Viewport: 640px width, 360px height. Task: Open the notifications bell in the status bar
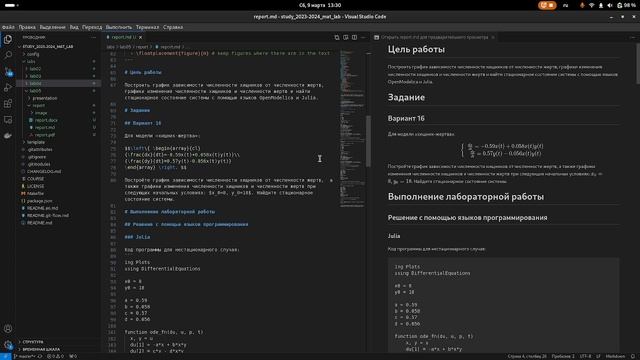(633, 356)
